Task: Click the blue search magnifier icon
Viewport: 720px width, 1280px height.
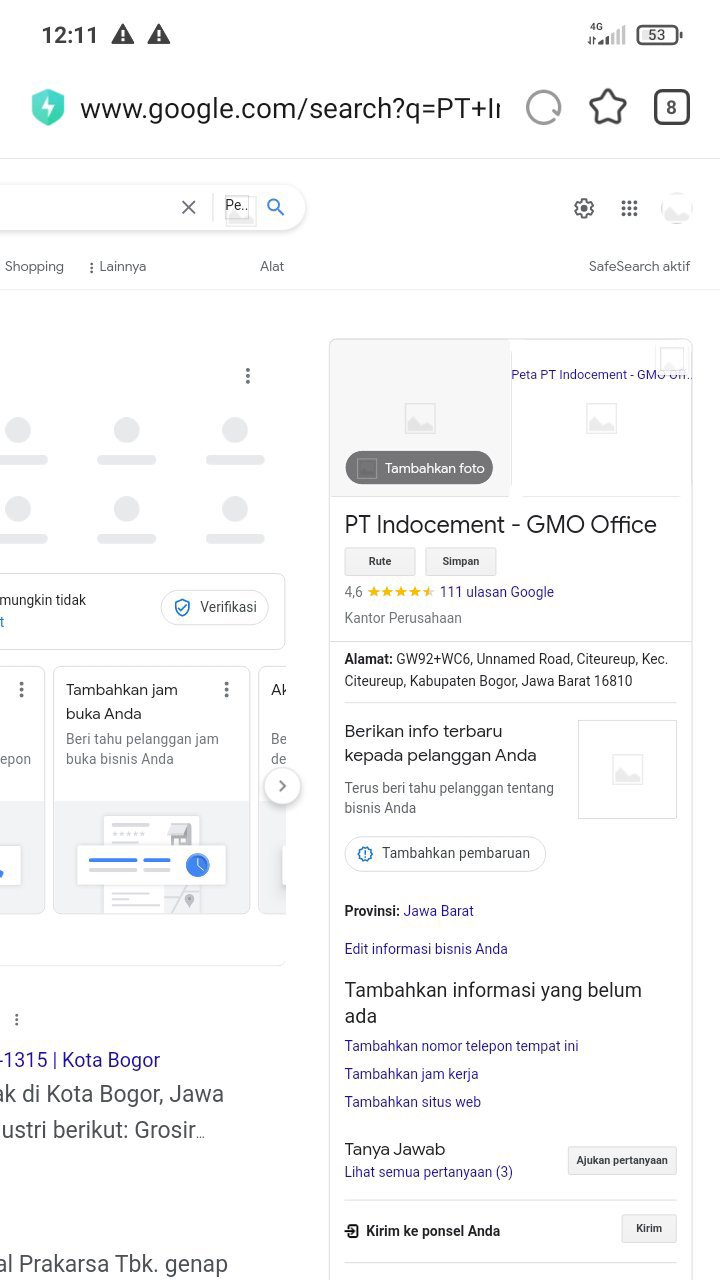Action: 276,207
